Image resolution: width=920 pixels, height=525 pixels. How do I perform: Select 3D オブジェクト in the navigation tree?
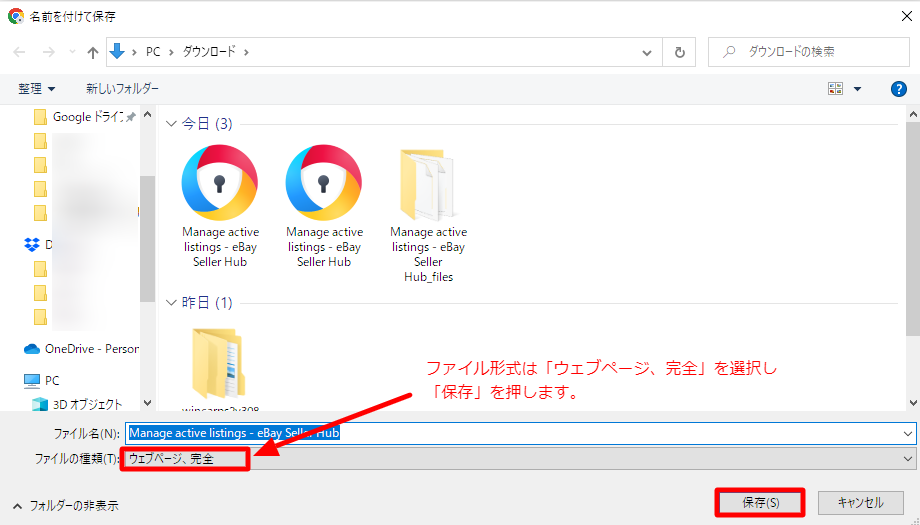click(x=78, y=405)
